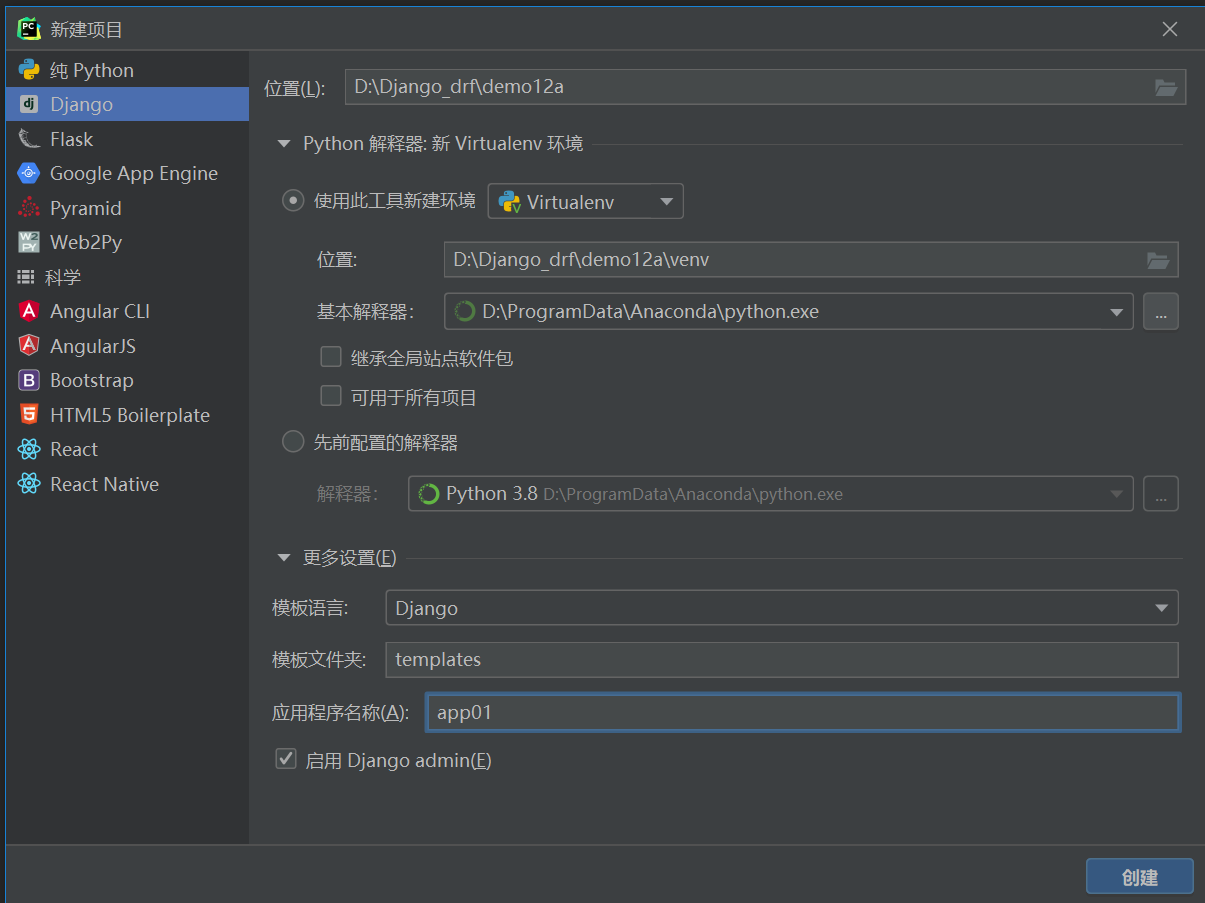Select AngularJS project type
Screen dimensions: 1205x903
(127, 346)
